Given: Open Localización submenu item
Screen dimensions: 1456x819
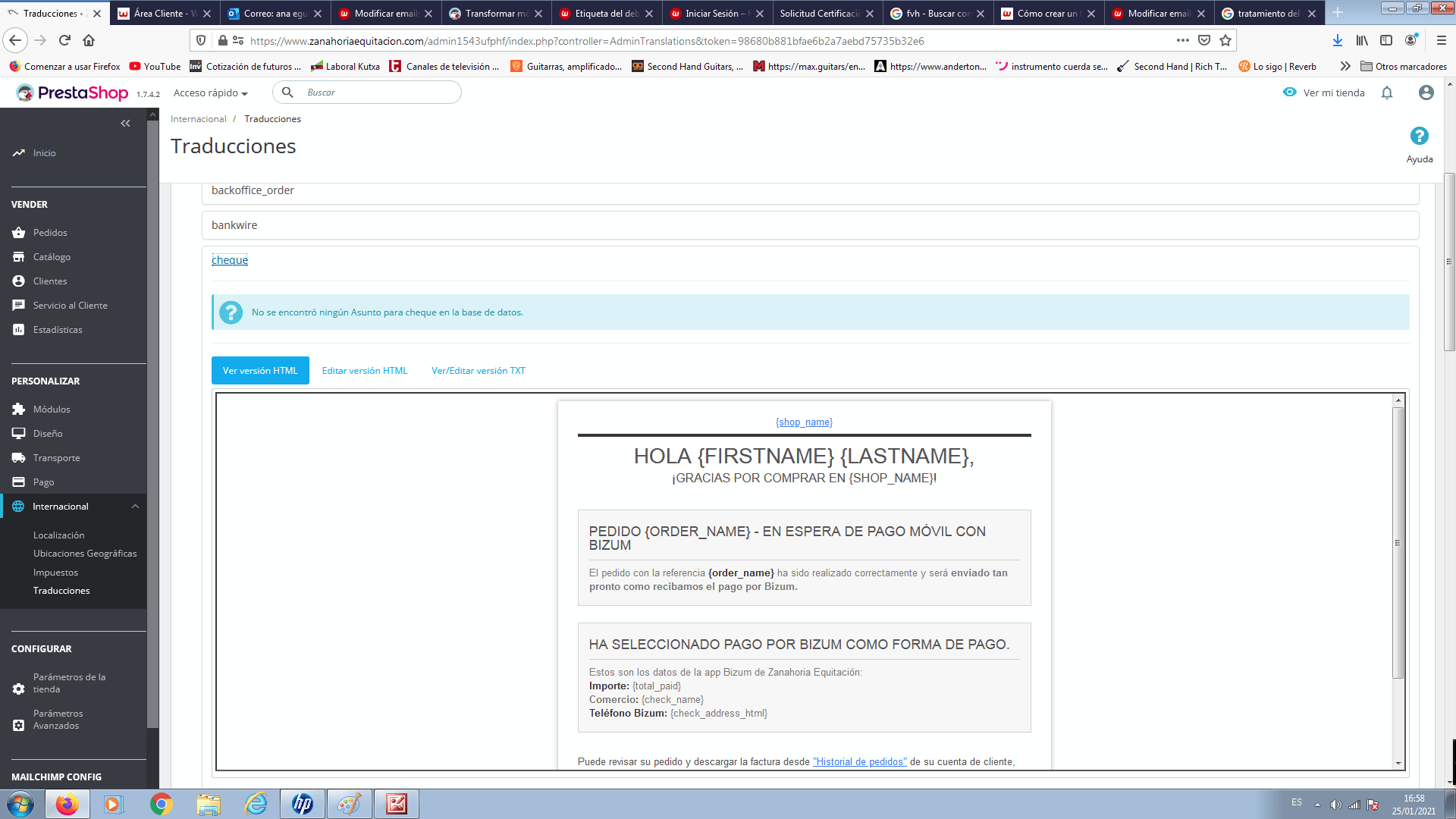Looking at the screenshot, I should 58,535.
